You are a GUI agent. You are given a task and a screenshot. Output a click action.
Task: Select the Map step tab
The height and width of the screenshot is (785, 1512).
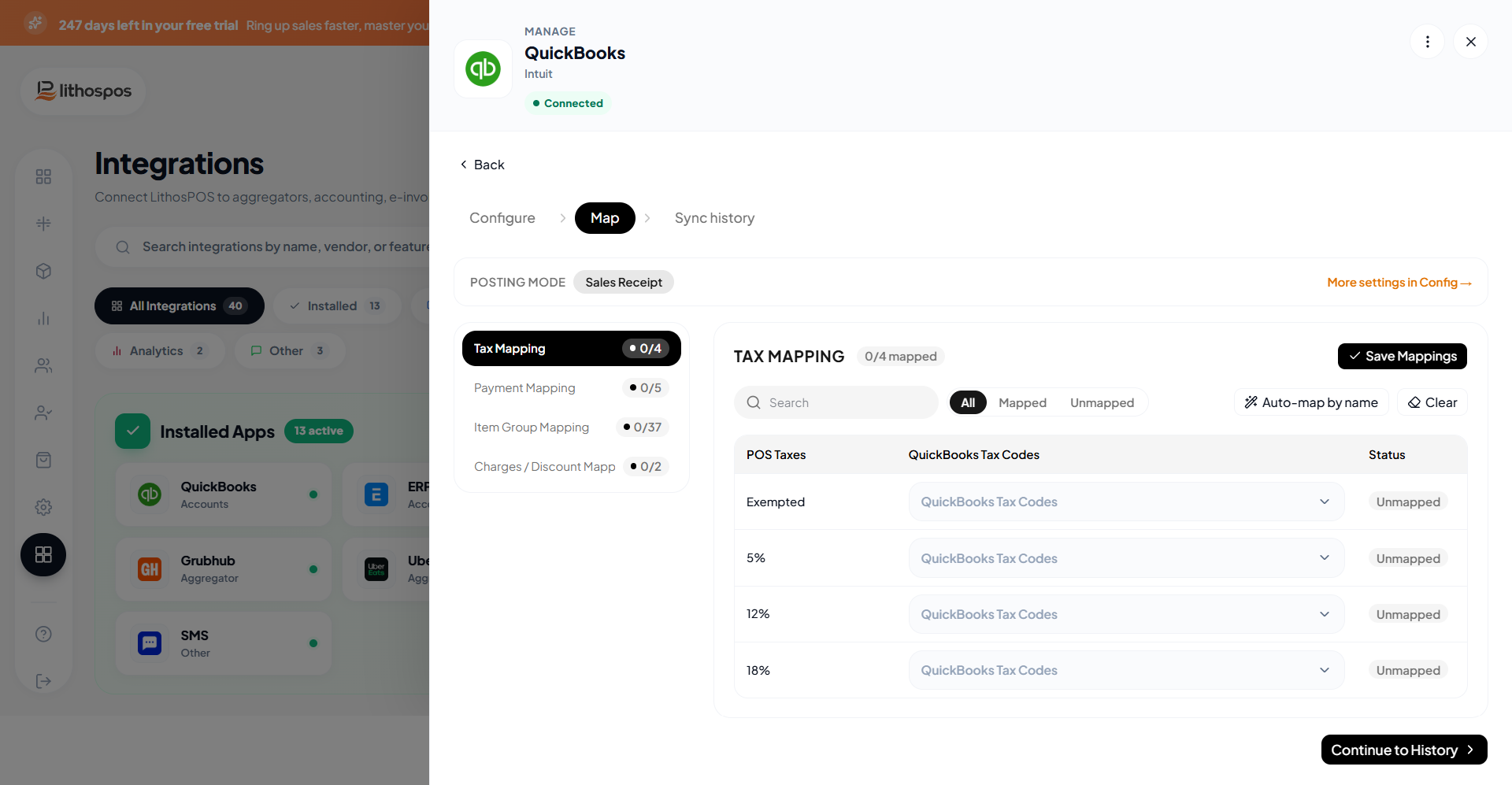coord(605,218)
